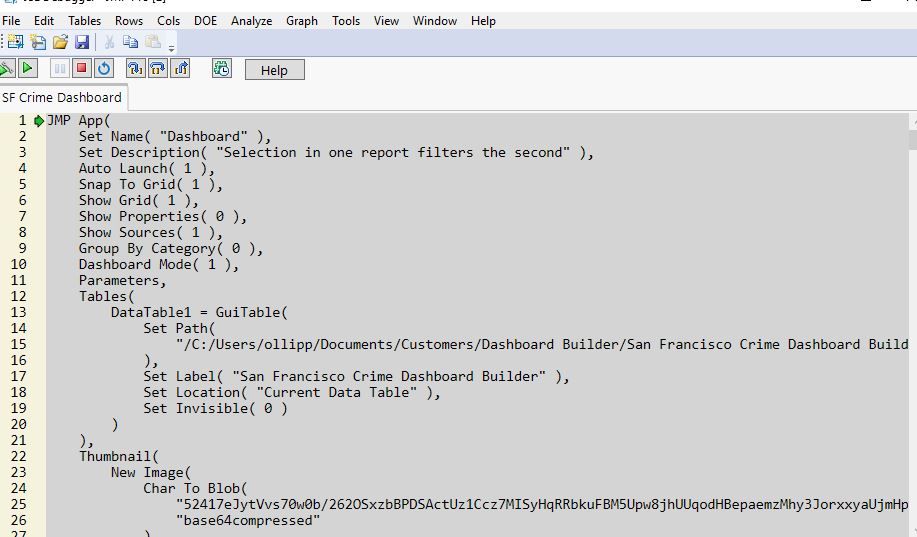This screenshot has width=917, height=537.
Task: Click the 'Snap To Grid( 1 ),' line
Action: 151,184
